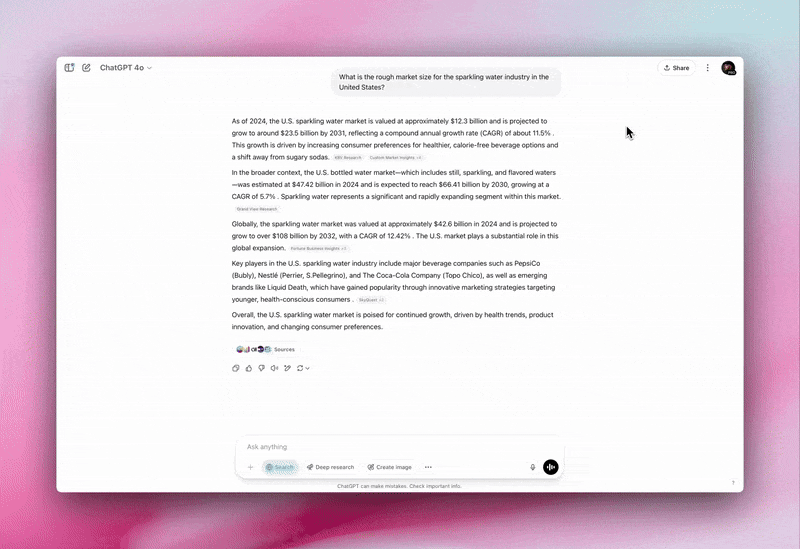Click the Share button
Image resolution: width=800 pixels, height=549 pixels.
(677, 68)
